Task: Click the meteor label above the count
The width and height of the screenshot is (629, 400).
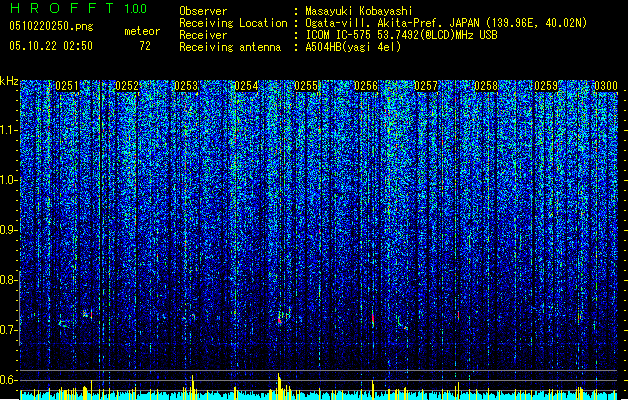Action: [142, 31]
